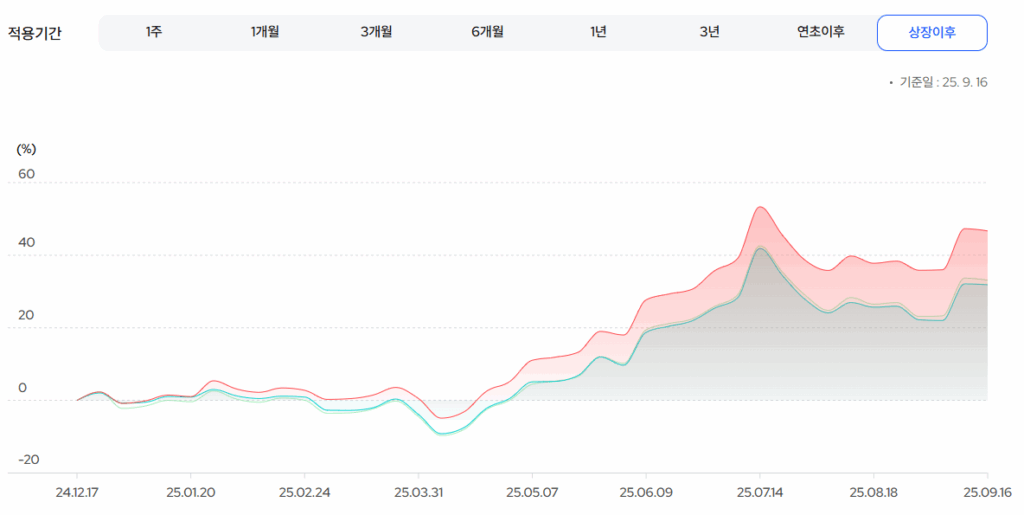Choose the 연초이후 period tab

[x=820, y=32]
